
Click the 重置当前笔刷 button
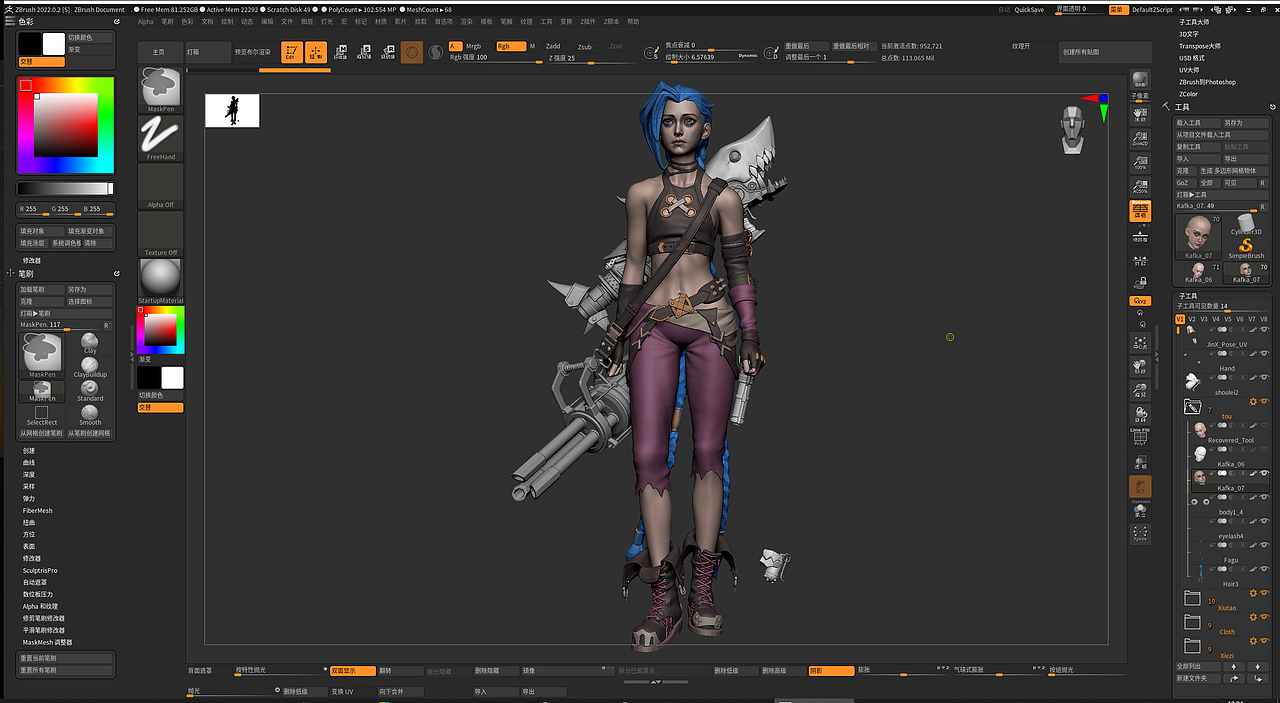click(66, 658)
